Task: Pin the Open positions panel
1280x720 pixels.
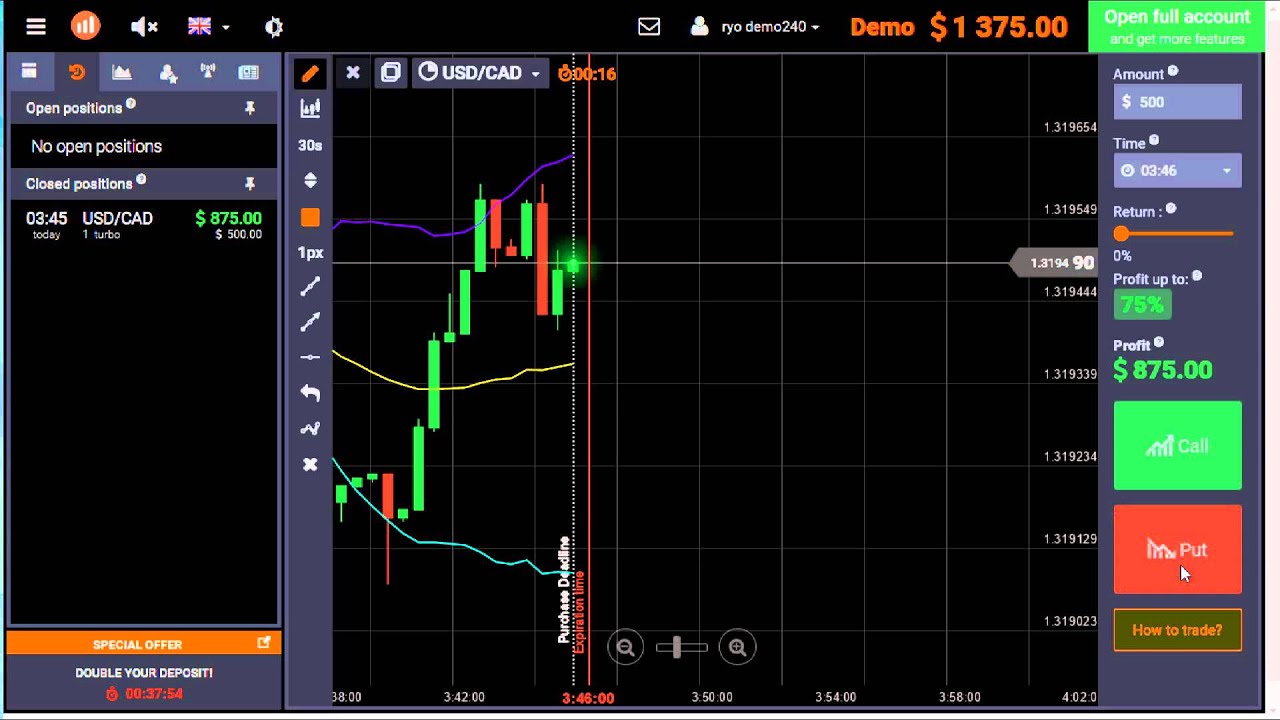Action: pos(250,108)
